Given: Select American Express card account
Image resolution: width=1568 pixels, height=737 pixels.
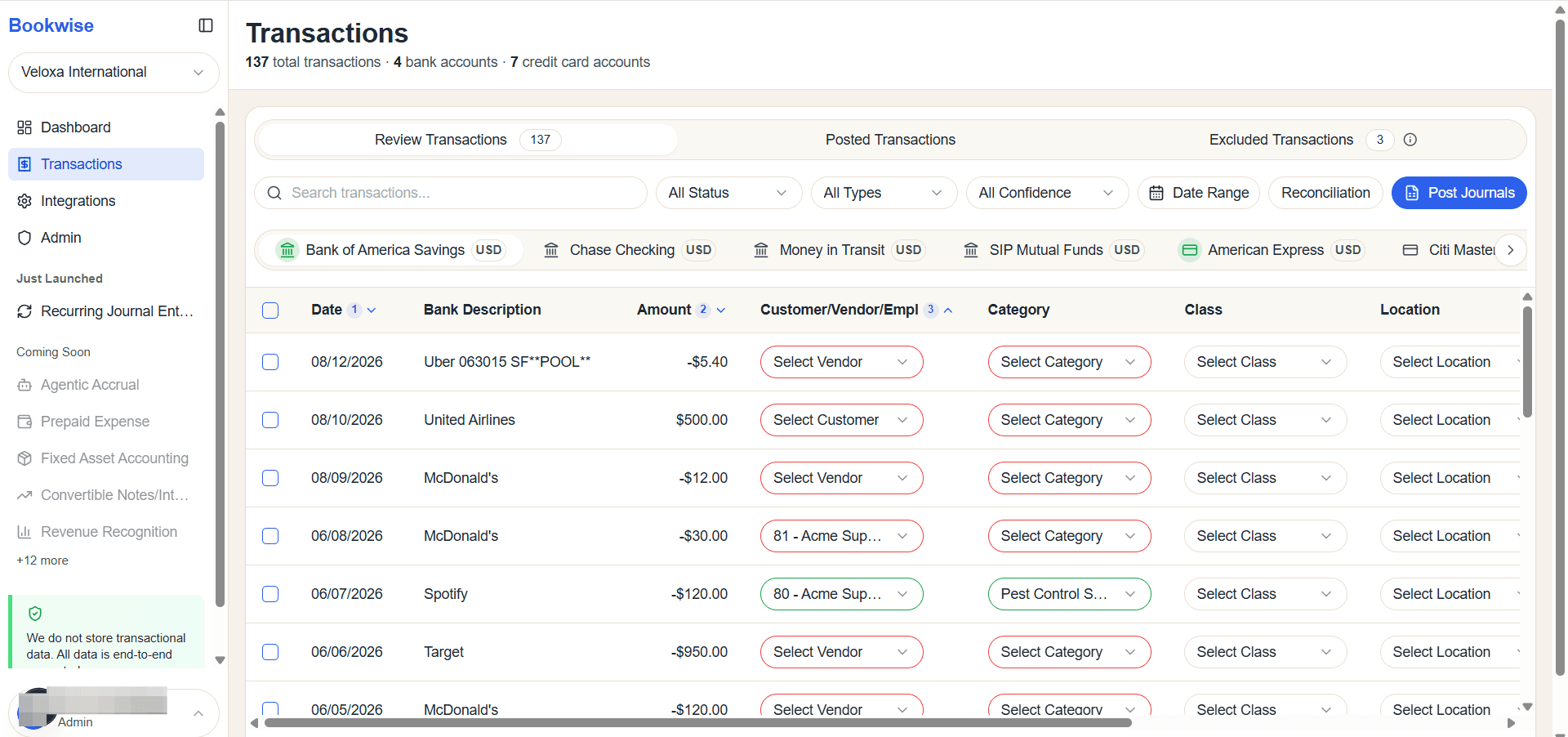Looking at the screenshot, I should pyautogui.click(x=1271, y=250).
